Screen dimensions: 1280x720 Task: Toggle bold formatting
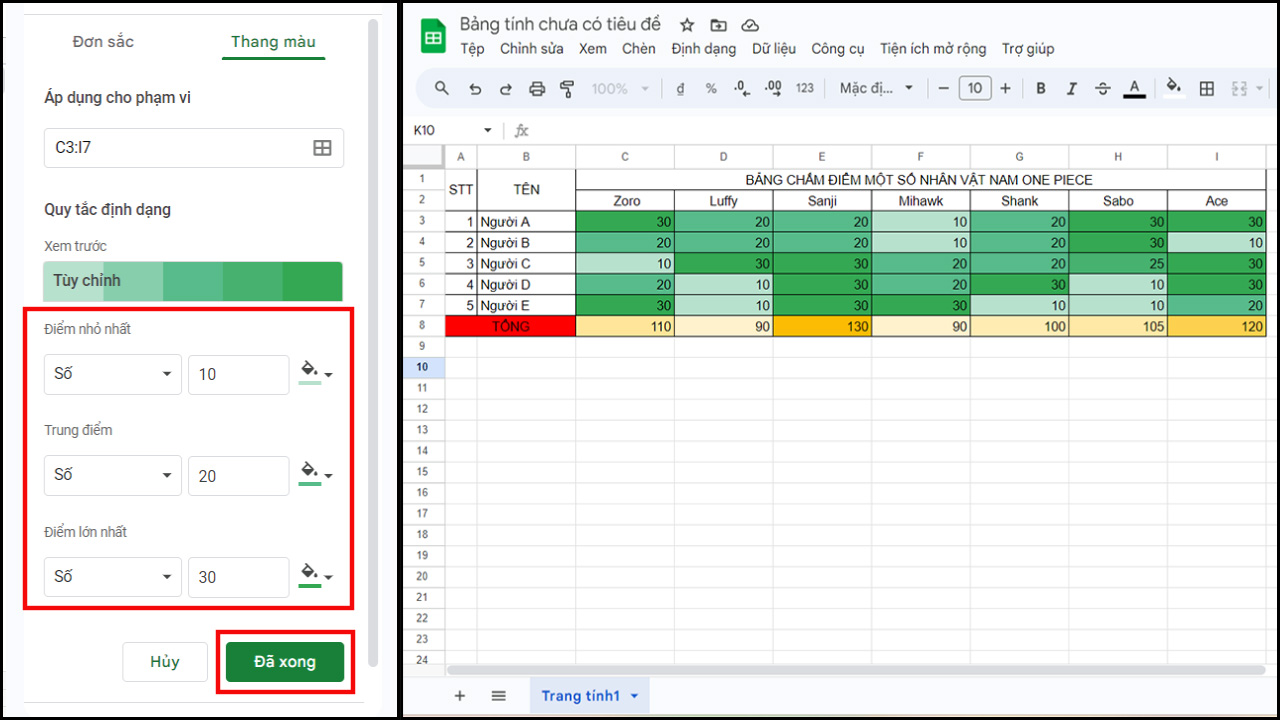pyautogui.click(x=1040, y=88)
